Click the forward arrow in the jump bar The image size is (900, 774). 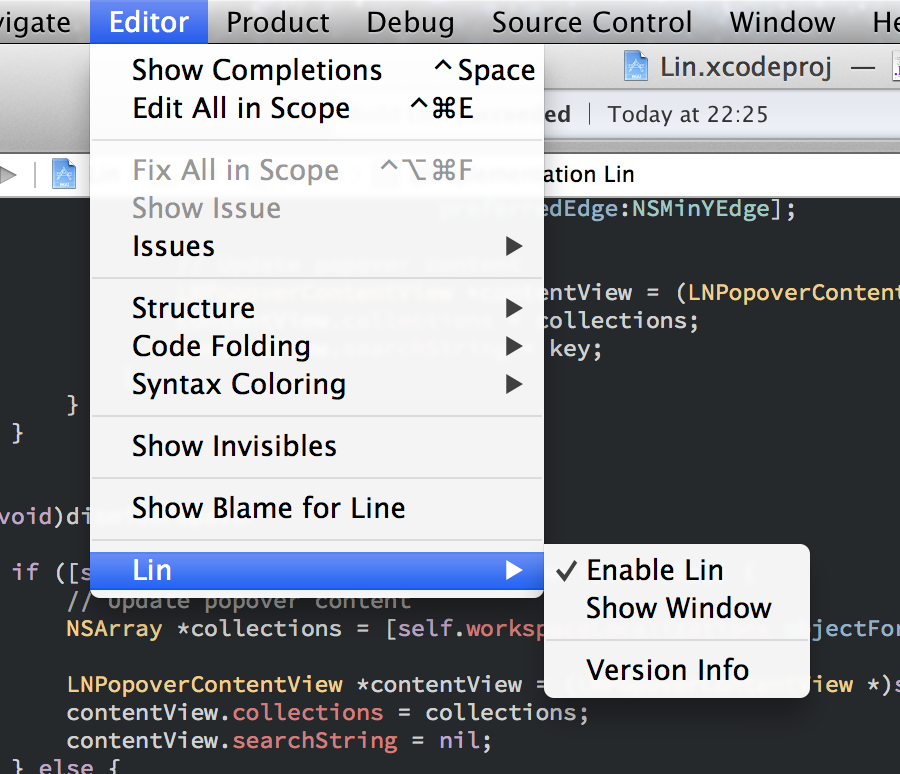[9, 174]
